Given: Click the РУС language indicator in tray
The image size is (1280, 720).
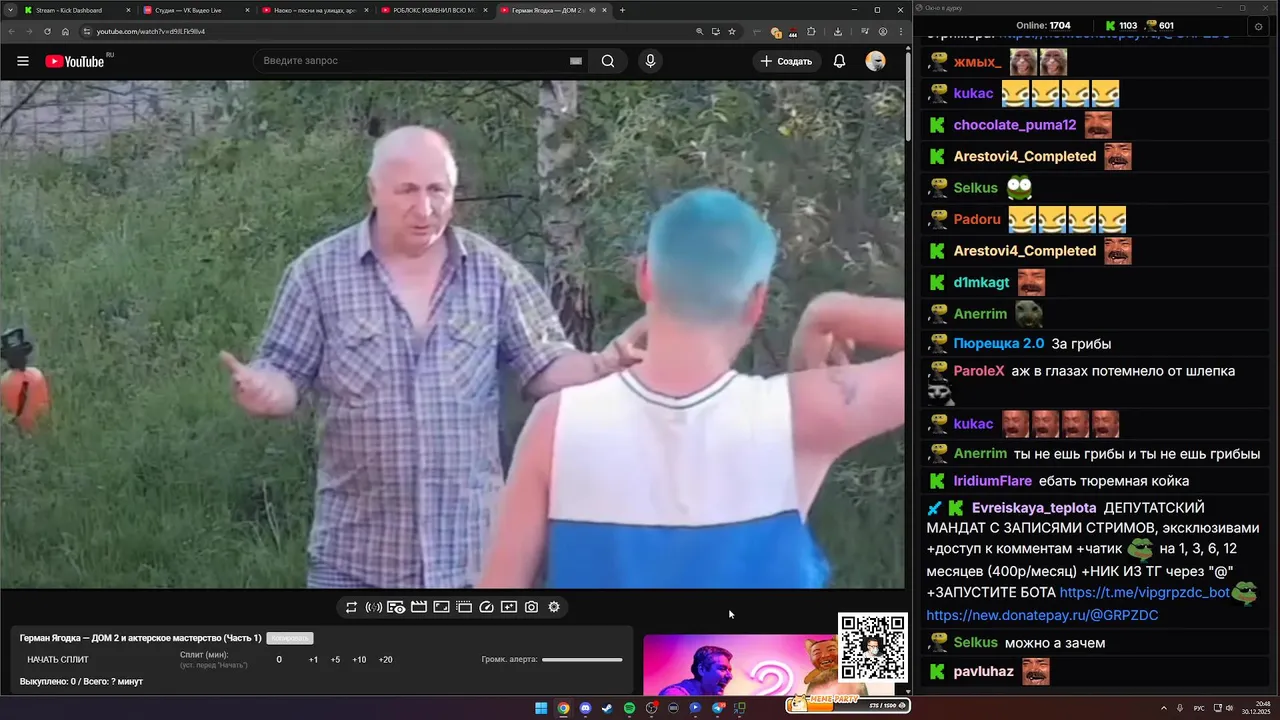Looking at the screenshot, I should point(1199,708).
